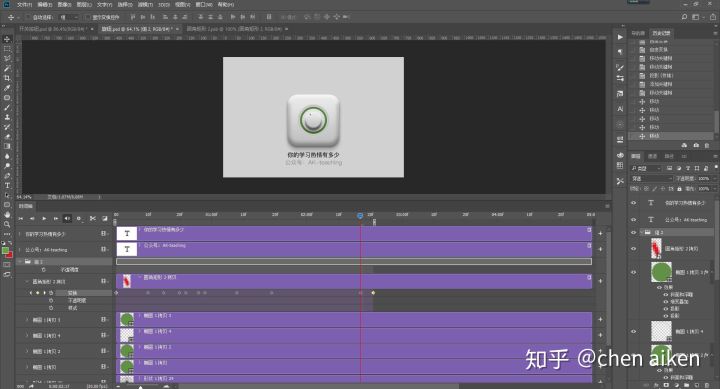Select the Eyedropper tool
This screenshot has height=389, width=720.
coord(7,88)
